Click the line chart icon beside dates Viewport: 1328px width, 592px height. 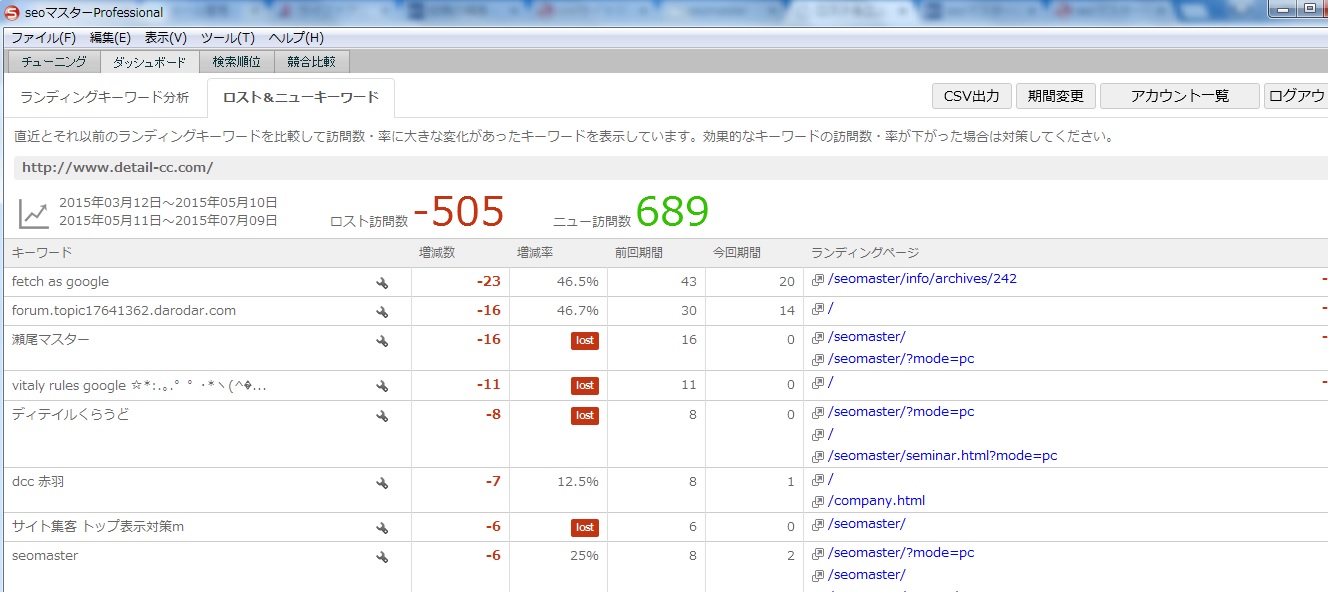tap(34, 213)
